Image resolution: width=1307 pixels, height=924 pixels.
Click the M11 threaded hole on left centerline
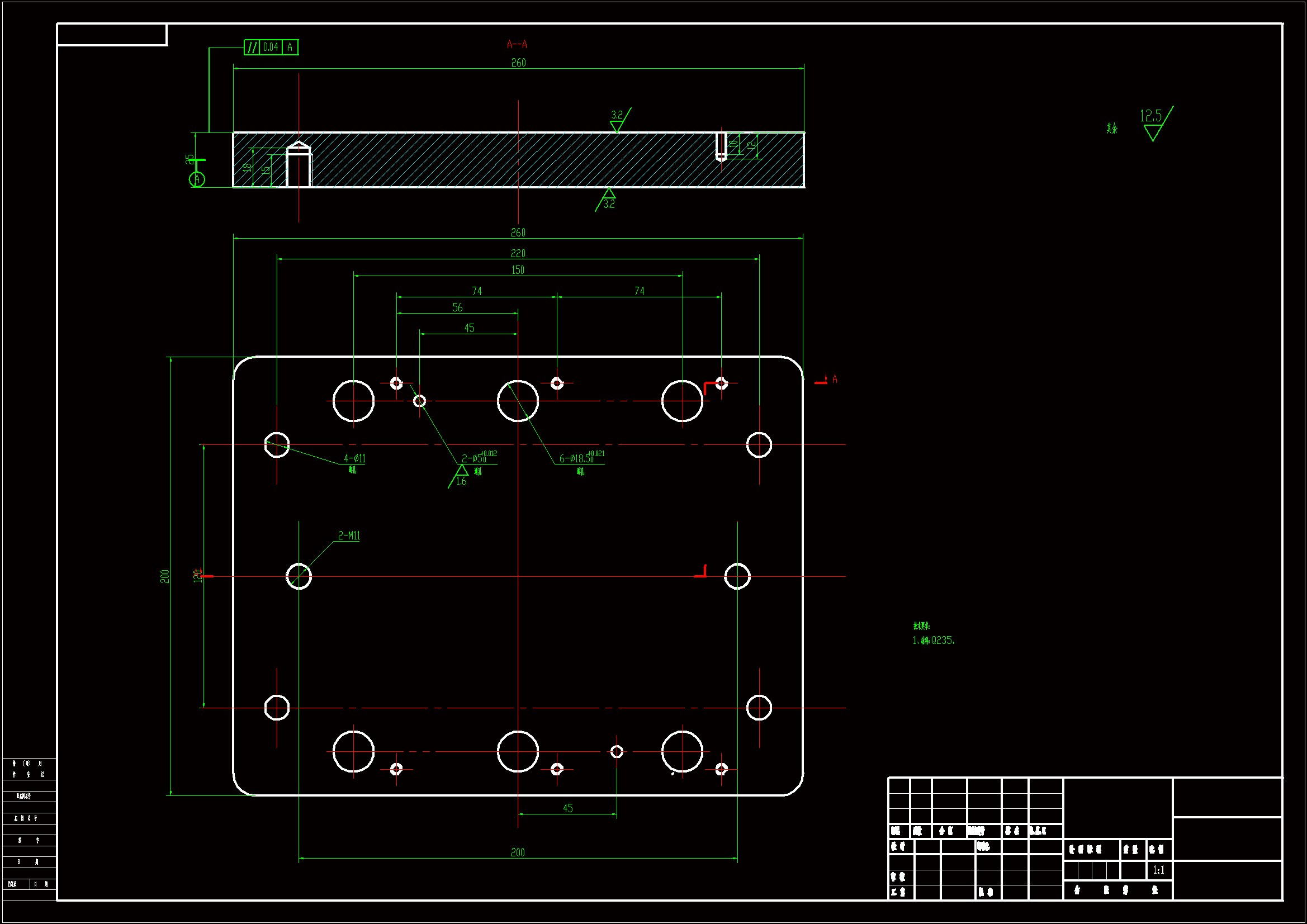tap(299, 576)
